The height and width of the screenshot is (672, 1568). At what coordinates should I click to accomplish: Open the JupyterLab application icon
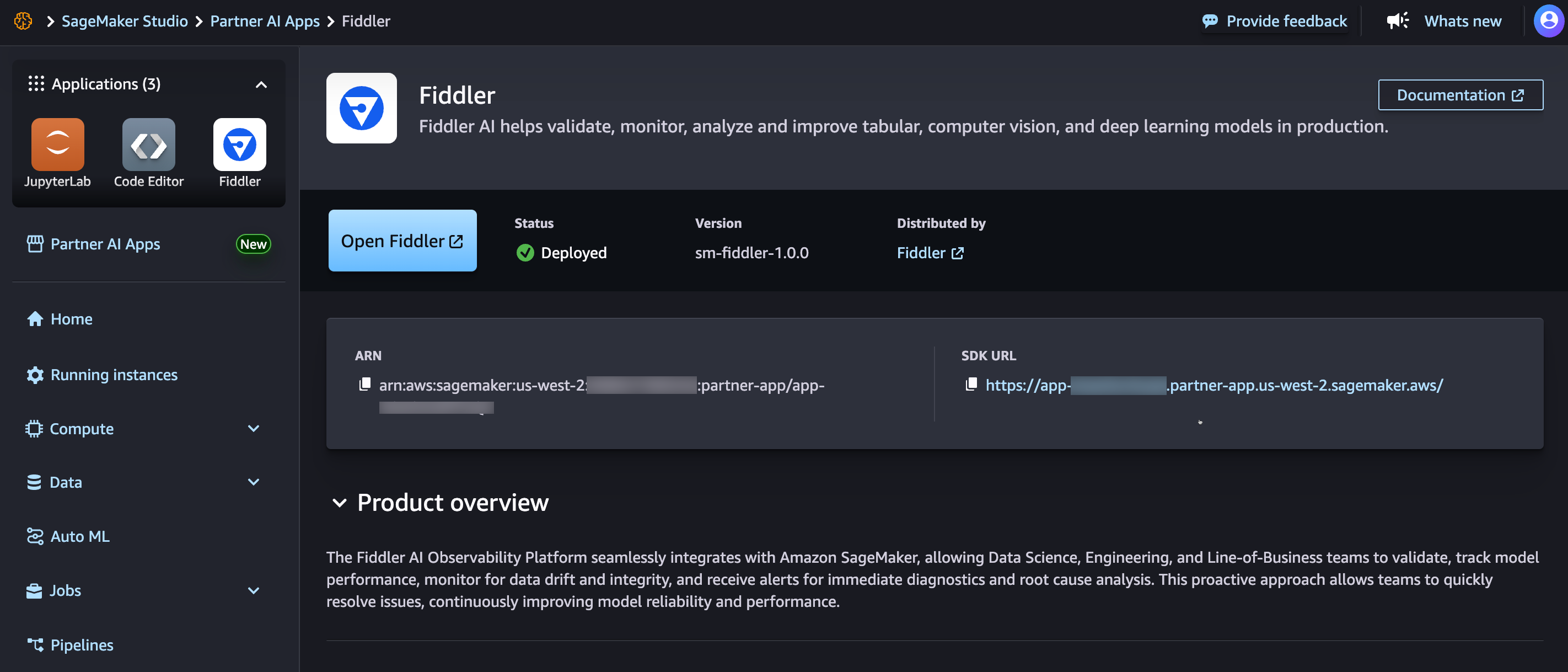(57, 145)
